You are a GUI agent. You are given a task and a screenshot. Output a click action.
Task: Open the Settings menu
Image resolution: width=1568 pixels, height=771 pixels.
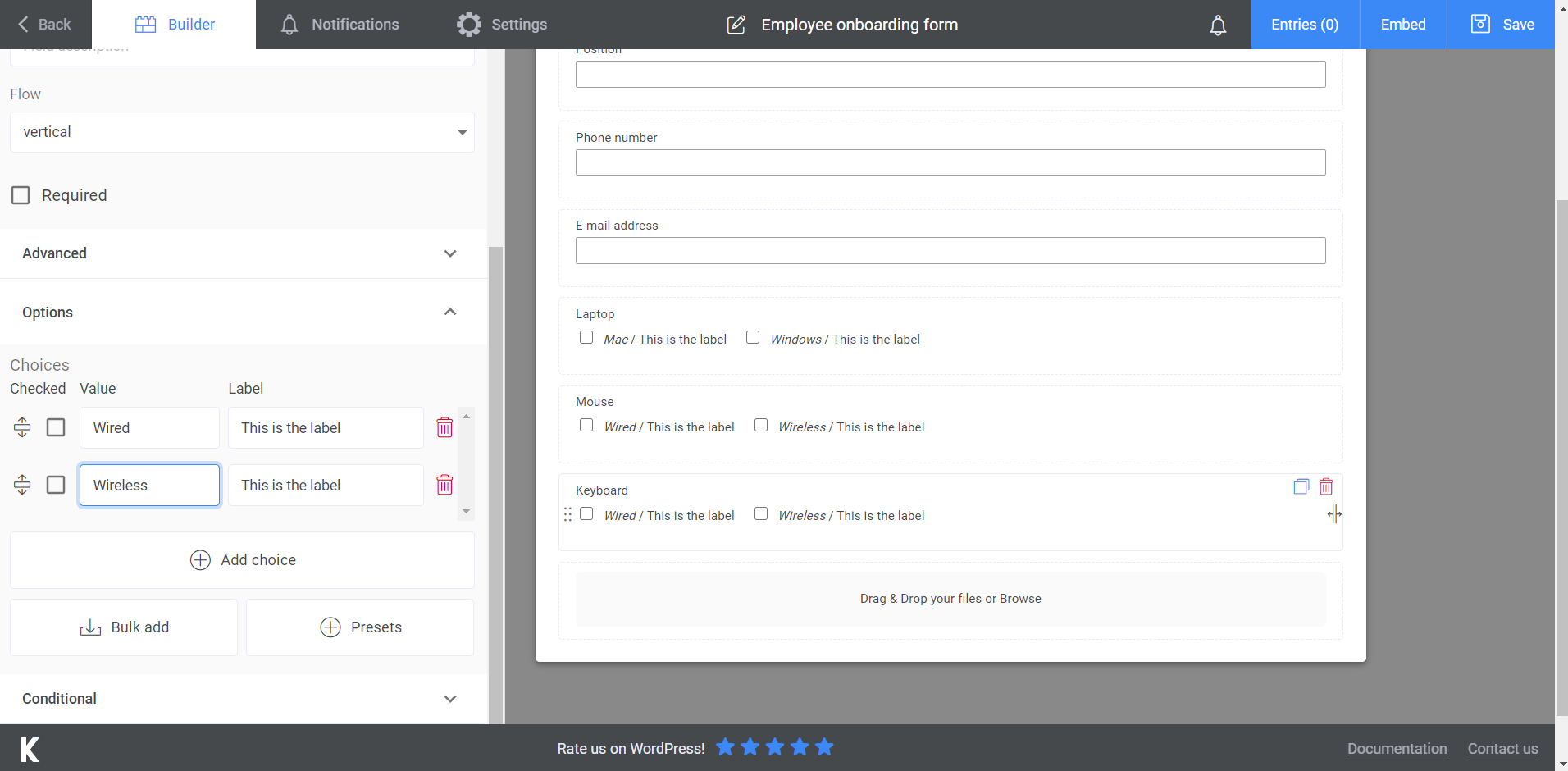pyautogui.click(x=502, y=25)
